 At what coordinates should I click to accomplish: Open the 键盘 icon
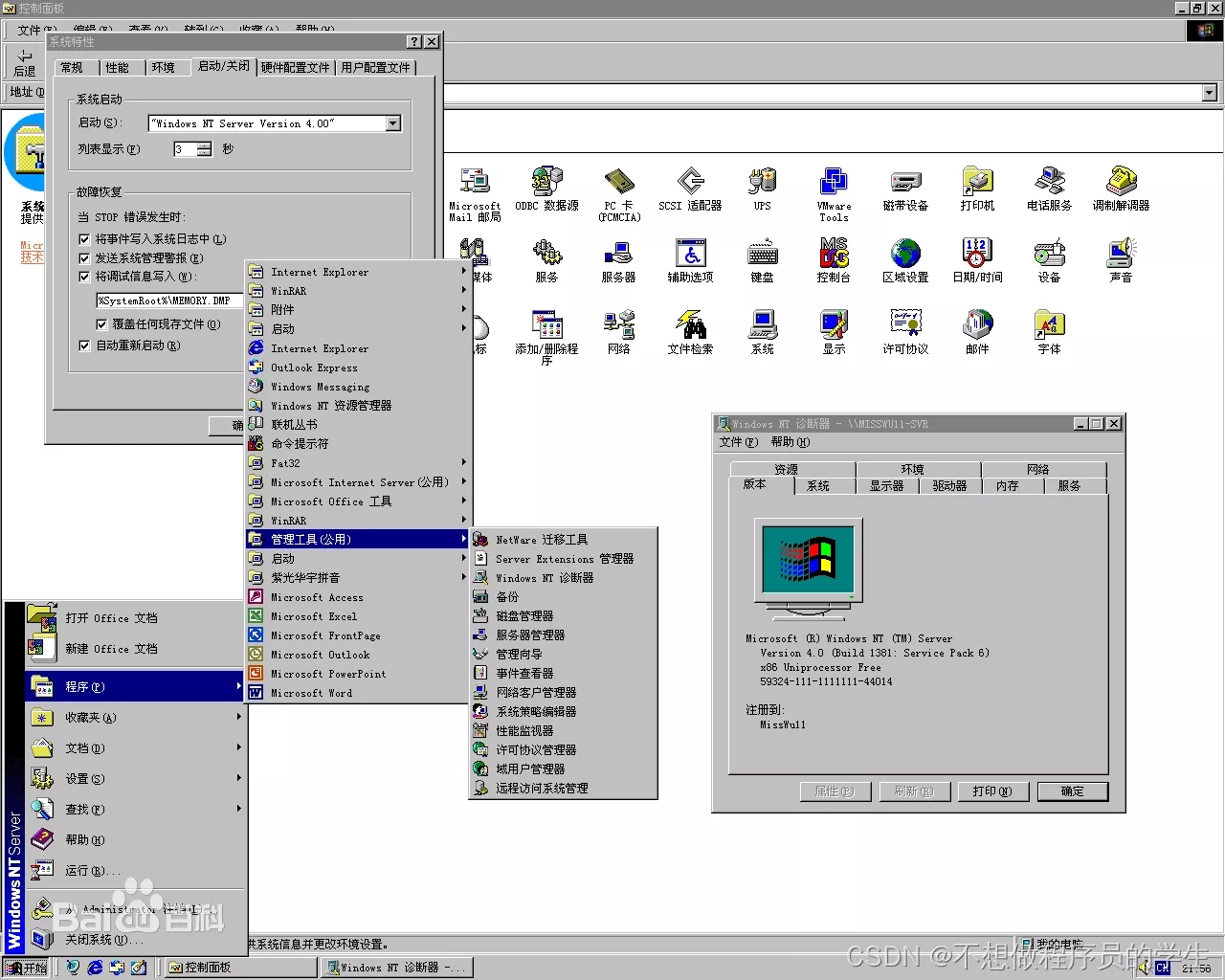[x=762, y=259]
